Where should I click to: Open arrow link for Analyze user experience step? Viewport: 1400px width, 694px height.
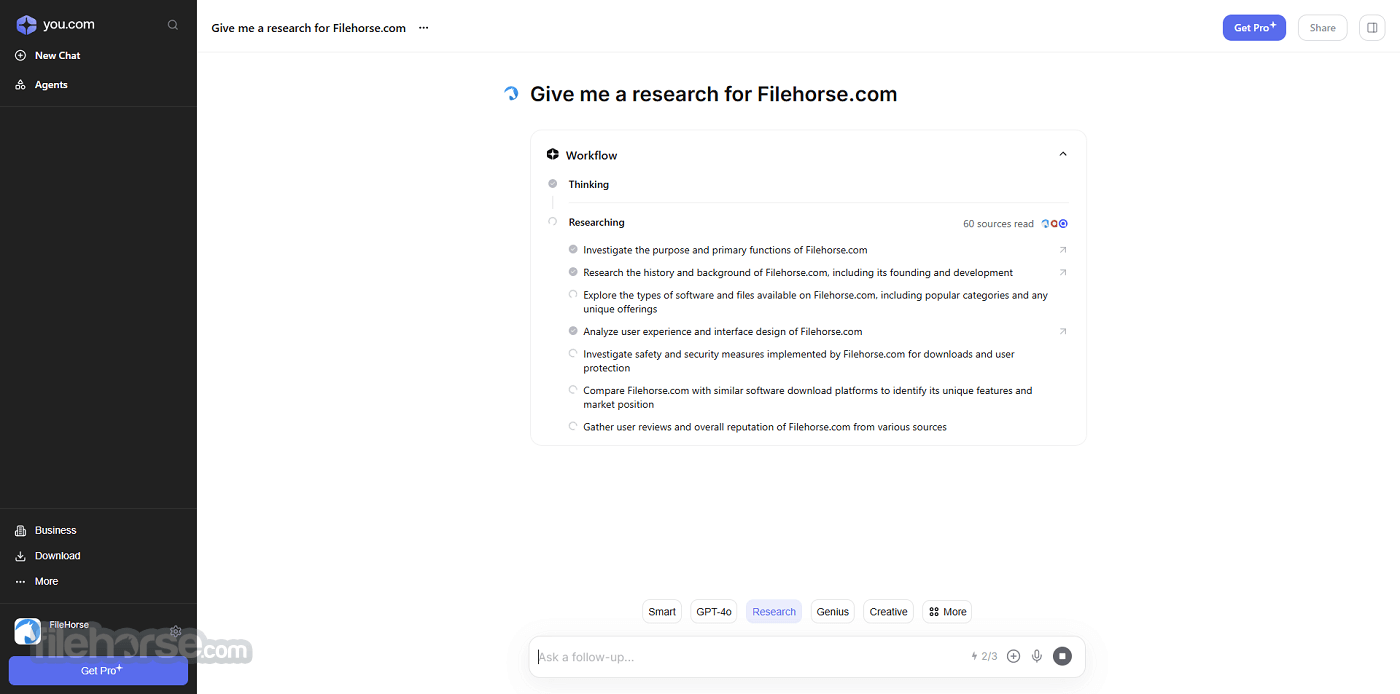click(x=1063, y=331)
